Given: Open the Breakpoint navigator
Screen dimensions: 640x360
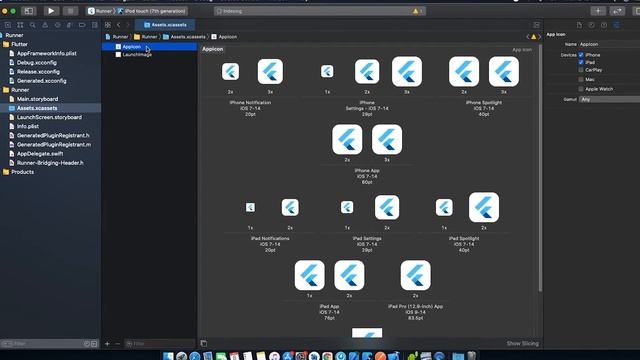Looking at the screenshot, I should (x=82, y=25).
